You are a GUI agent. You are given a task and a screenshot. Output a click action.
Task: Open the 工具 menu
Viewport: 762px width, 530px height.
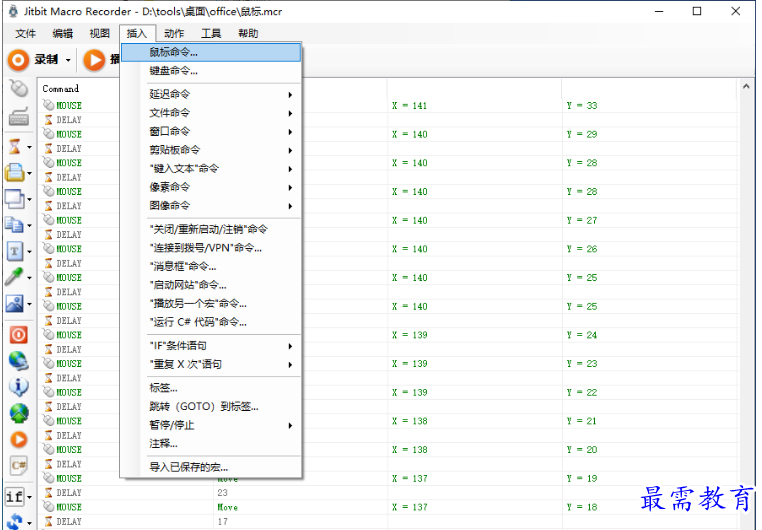coord(211,34)
